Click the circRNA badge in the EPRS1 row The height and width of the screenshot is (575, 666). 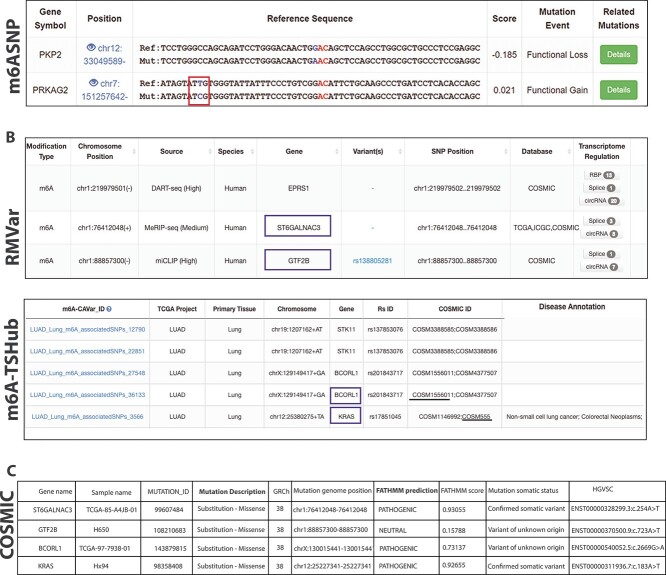pos(601,200)
